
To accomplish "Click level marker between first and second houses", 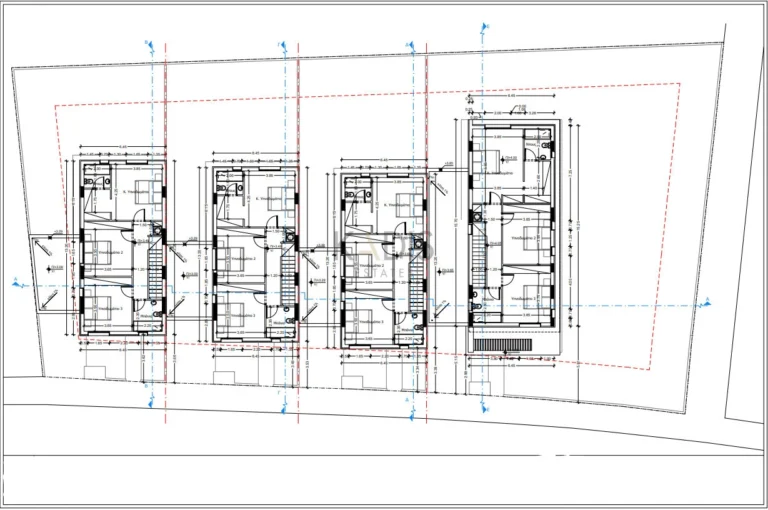I will pos(190,275).
